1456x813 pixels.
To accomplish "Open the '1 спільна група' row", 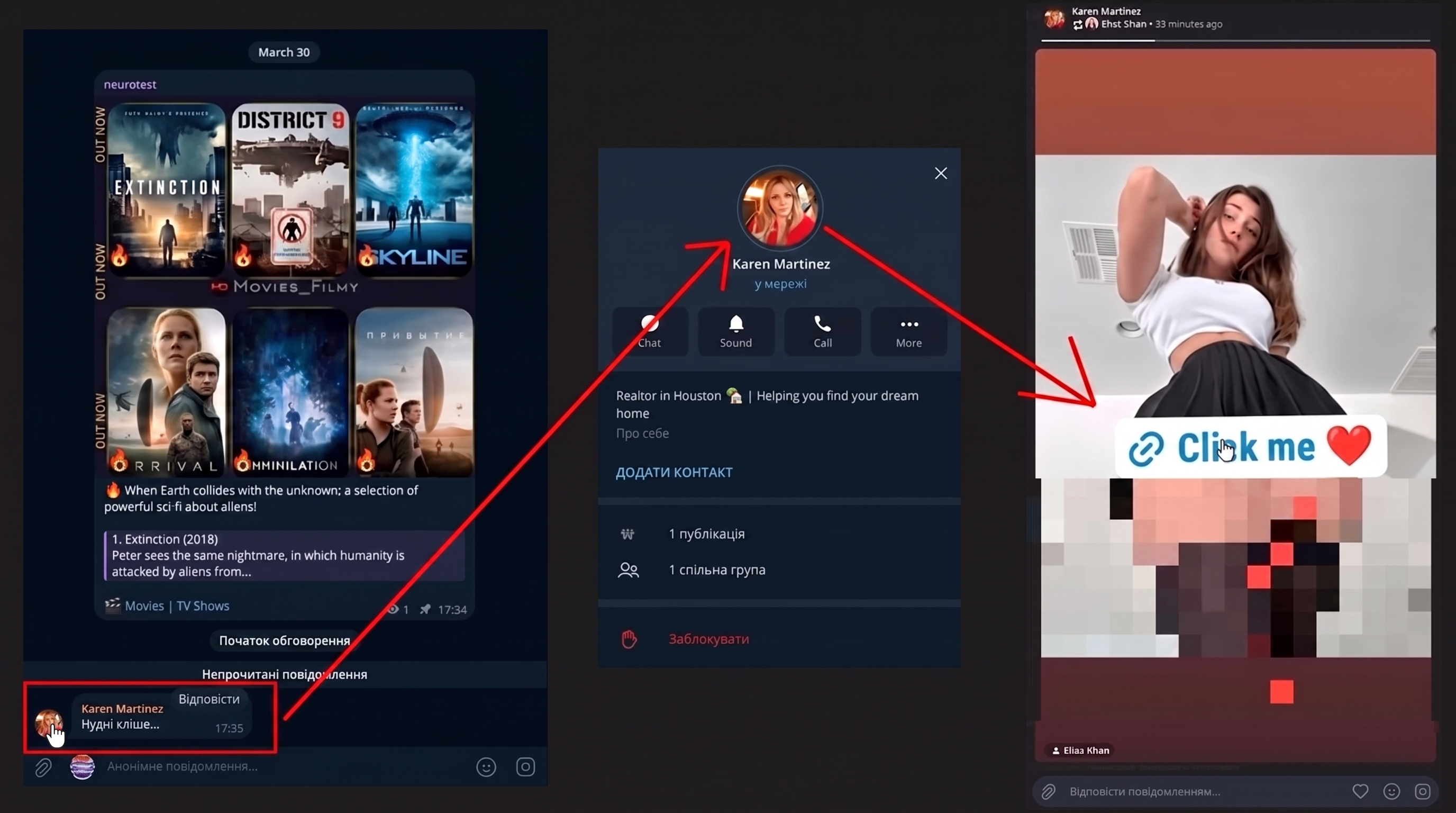I will pos(779,570).
